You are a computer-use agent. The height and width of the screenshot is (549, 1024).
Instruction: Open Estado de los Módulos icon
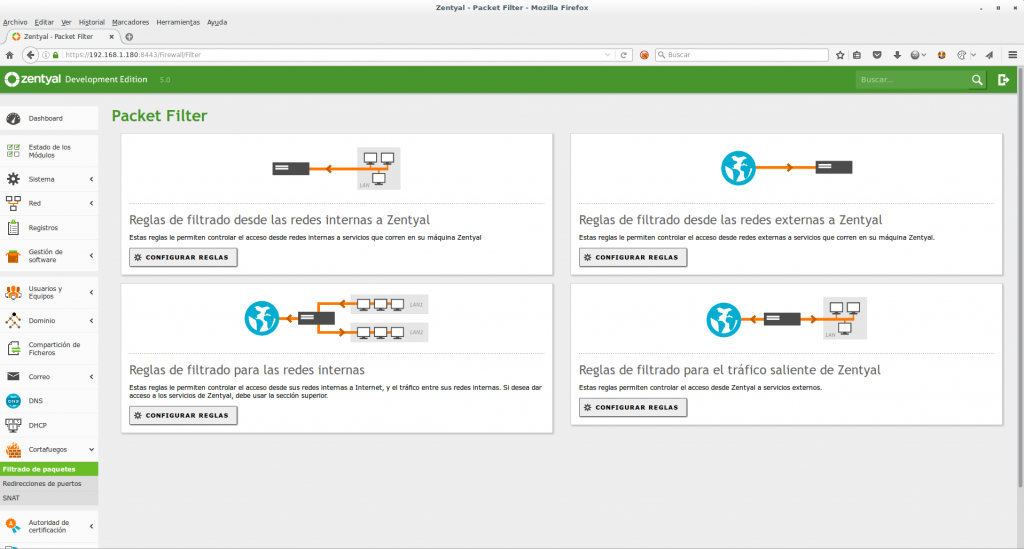(x=13, y=151)
